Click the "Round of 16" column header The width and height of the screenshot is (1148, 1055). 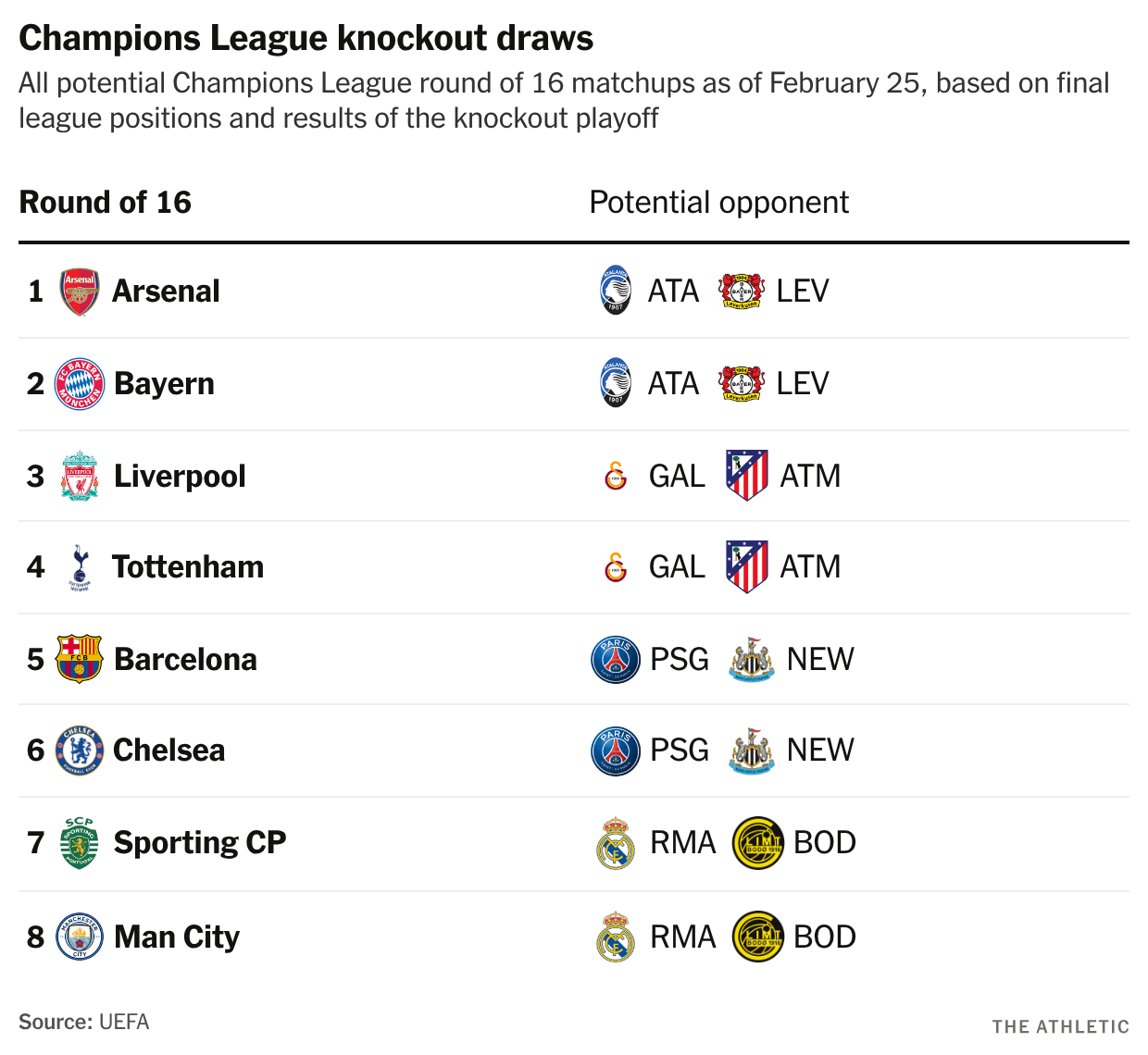point(106,203)
